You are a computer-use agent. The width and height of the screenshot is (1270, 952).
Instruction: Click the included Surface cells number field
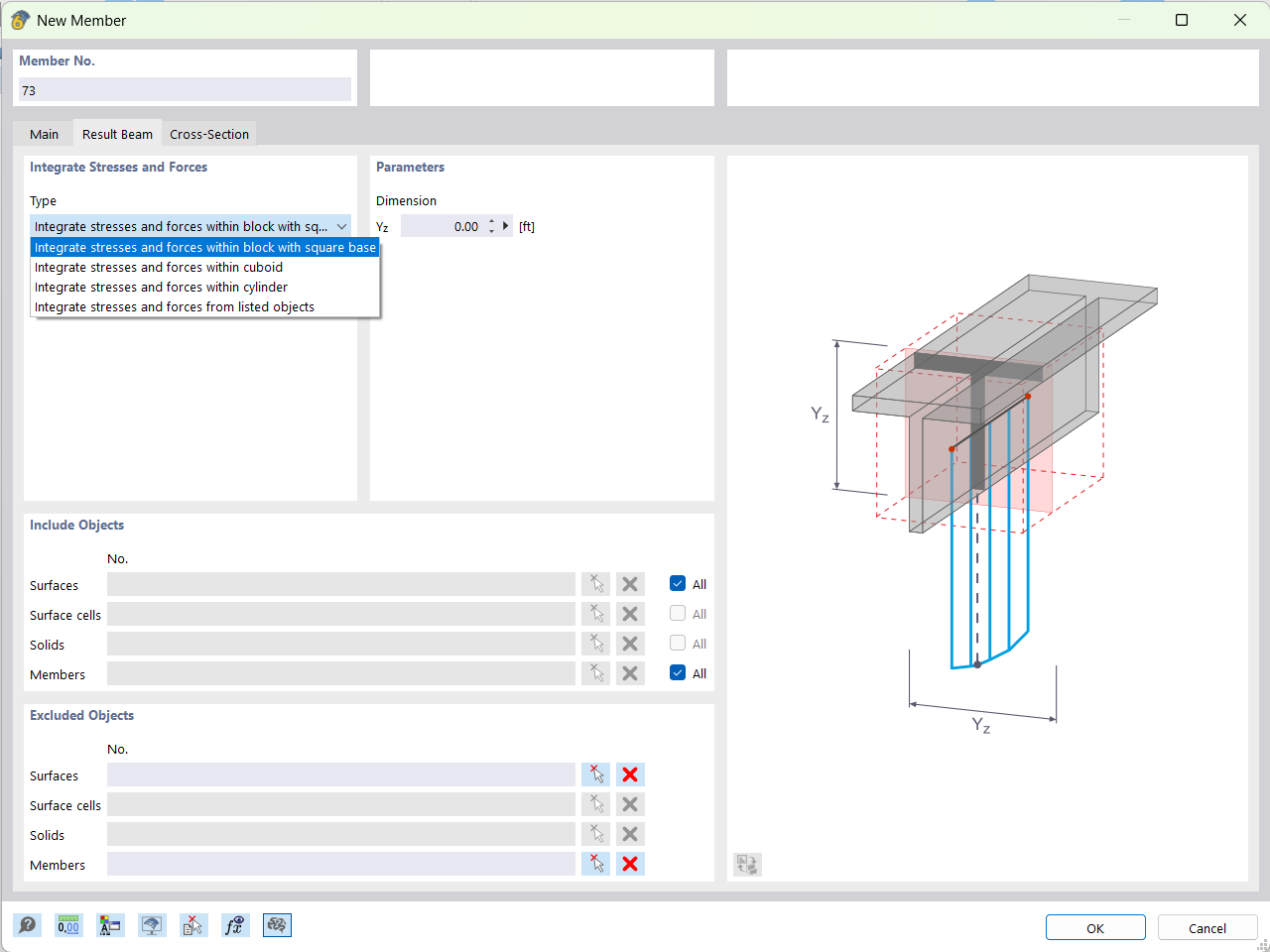(x=341, y=614)
